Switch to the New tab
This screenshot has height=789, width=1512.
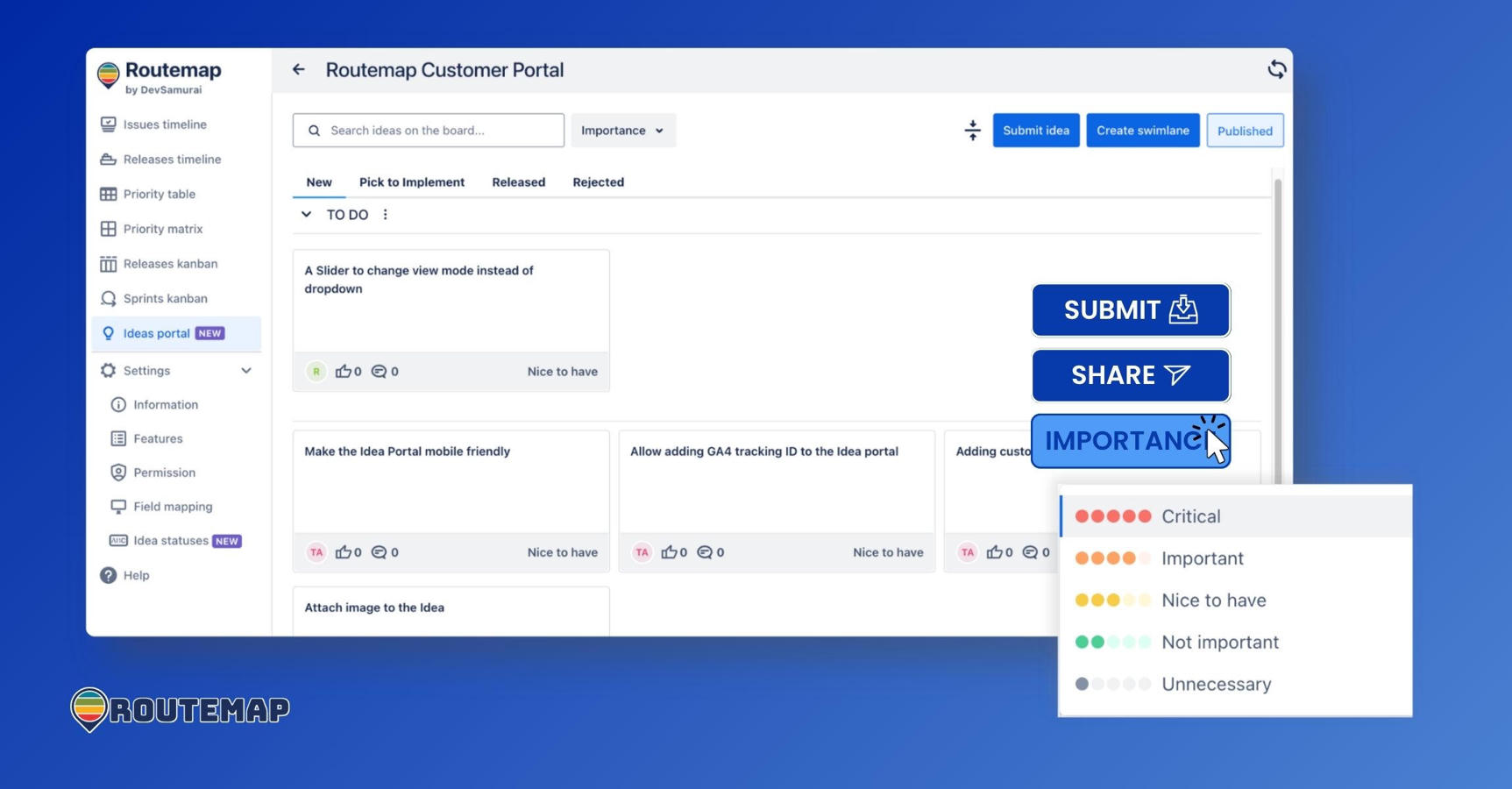tap(319, 182)
